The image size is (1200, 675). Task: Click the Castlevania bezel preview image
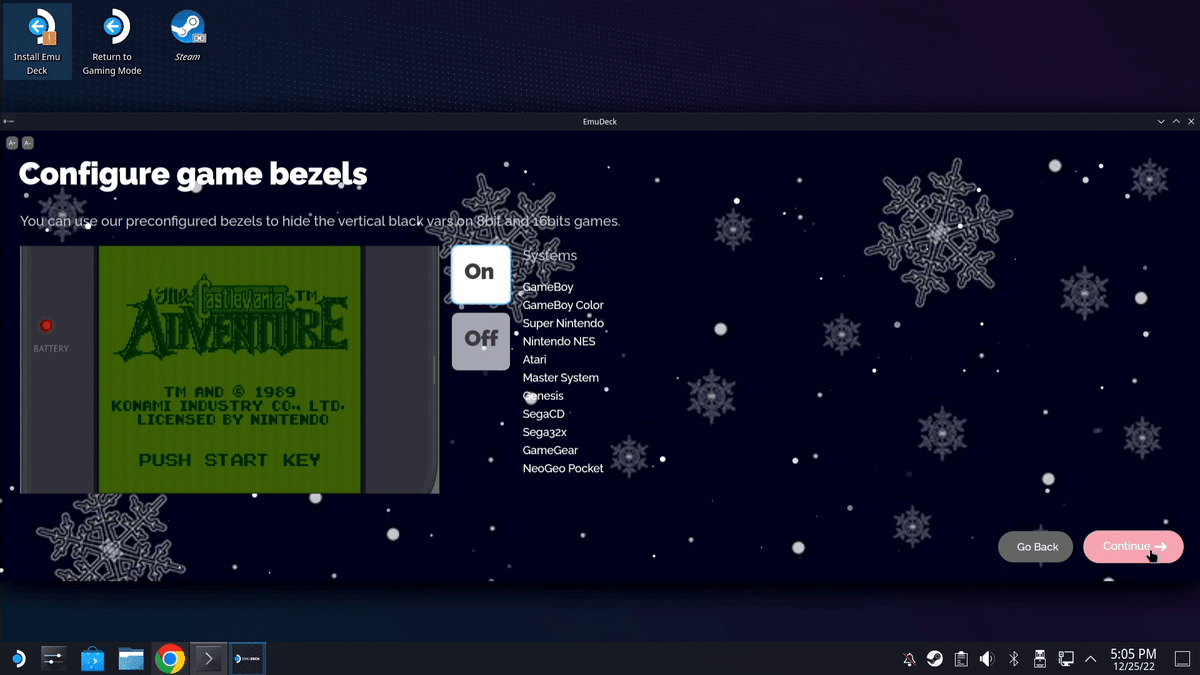pos(230,369)
